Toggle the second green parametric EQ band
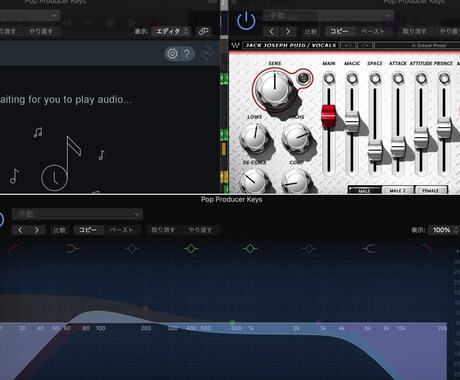This screenshot has height=380, width=460. (250, 248)
